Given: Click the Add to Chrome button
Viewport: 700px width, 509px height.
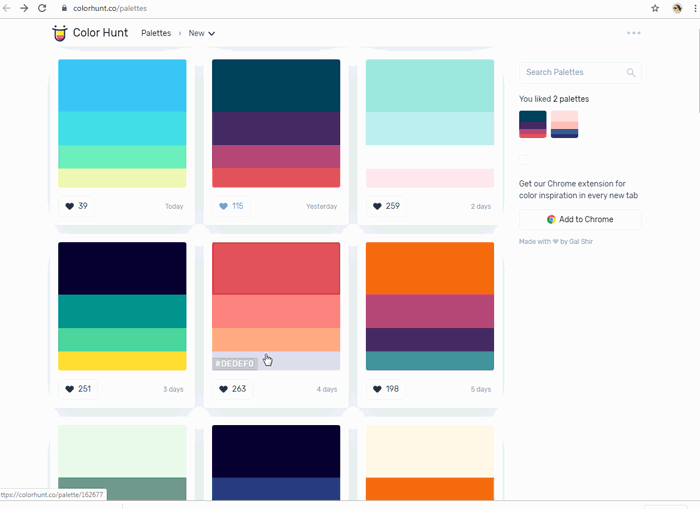Looking at the screenshot, I should pyautogui.click(x=580, y=219).
